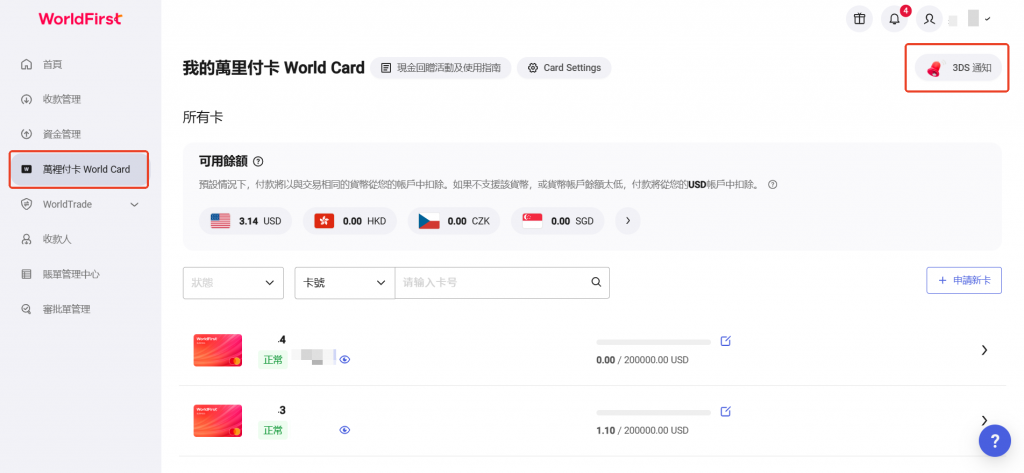The image size is (1024, 473).
Task: Select the 0.00 HKD balance chip
Action: pyautogui.click(x=349, y=221)
